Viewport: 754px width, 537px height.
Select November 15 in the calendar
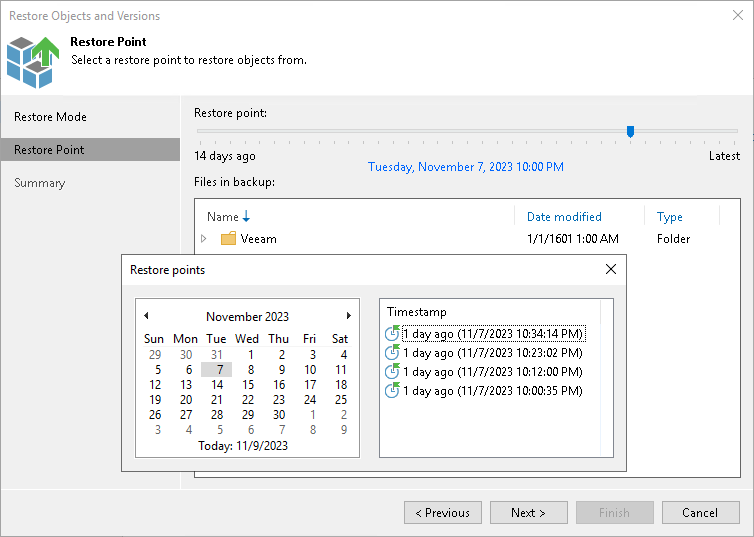(x=248, y=385)
